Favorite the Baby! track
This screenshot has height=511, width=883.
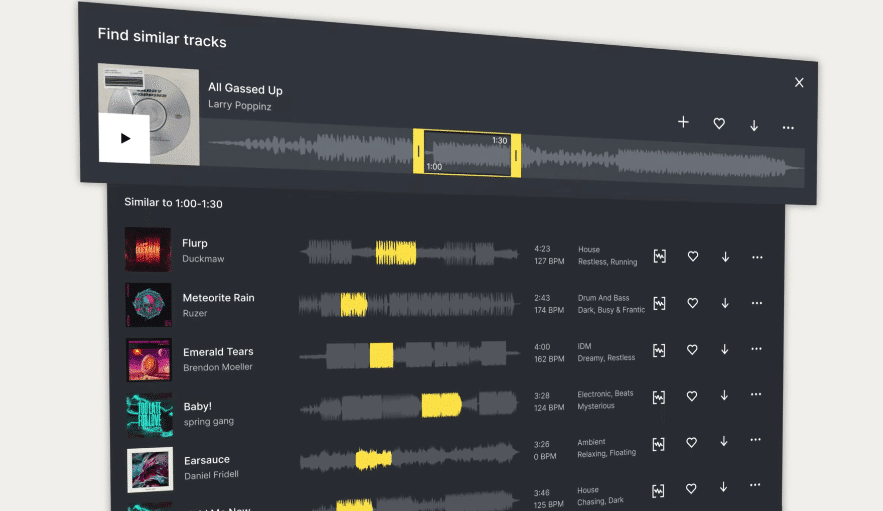click(692, 397)
